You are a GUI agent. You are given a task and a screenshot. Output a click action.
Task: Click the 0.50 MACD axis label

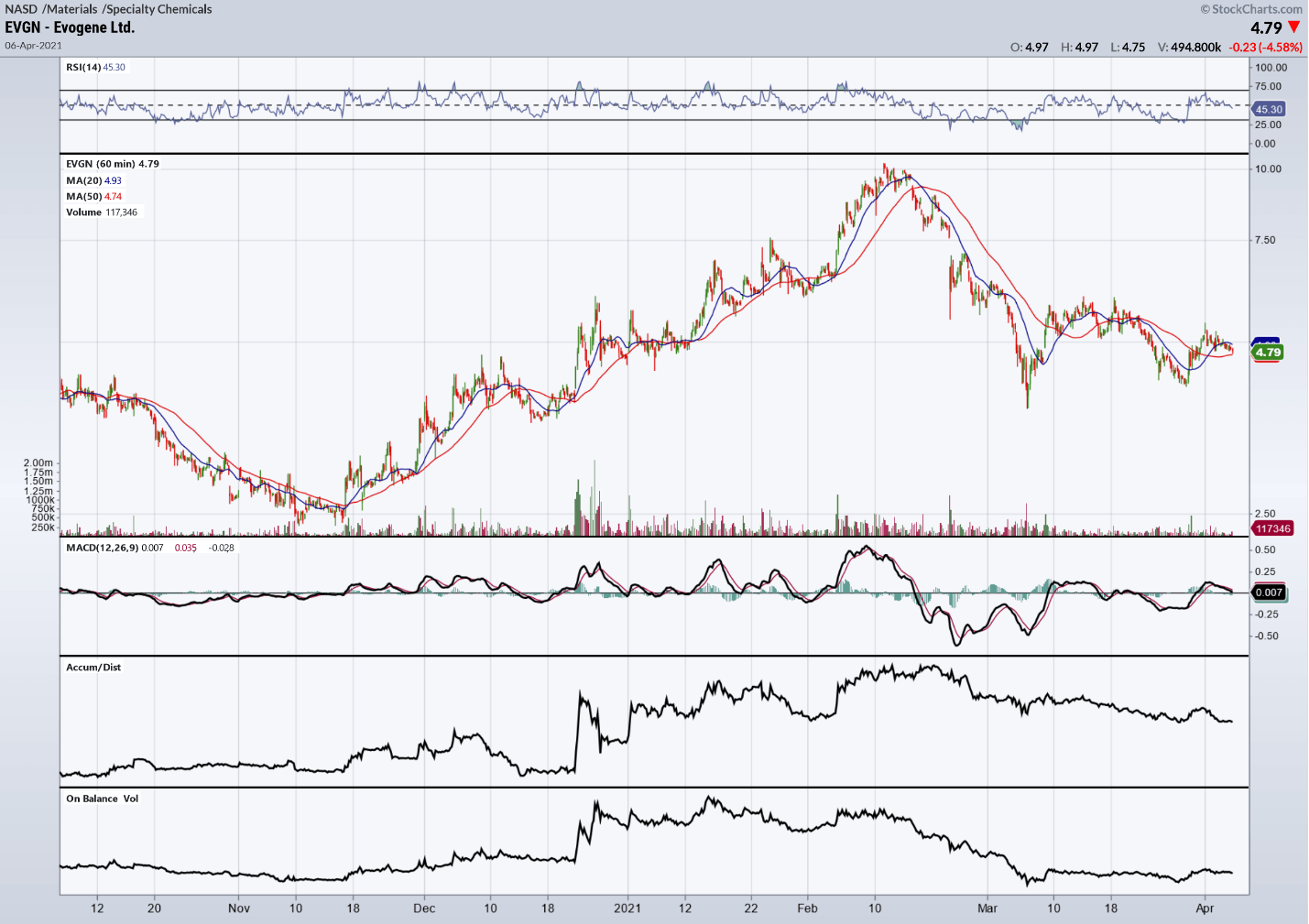[x=1265, y=549]
